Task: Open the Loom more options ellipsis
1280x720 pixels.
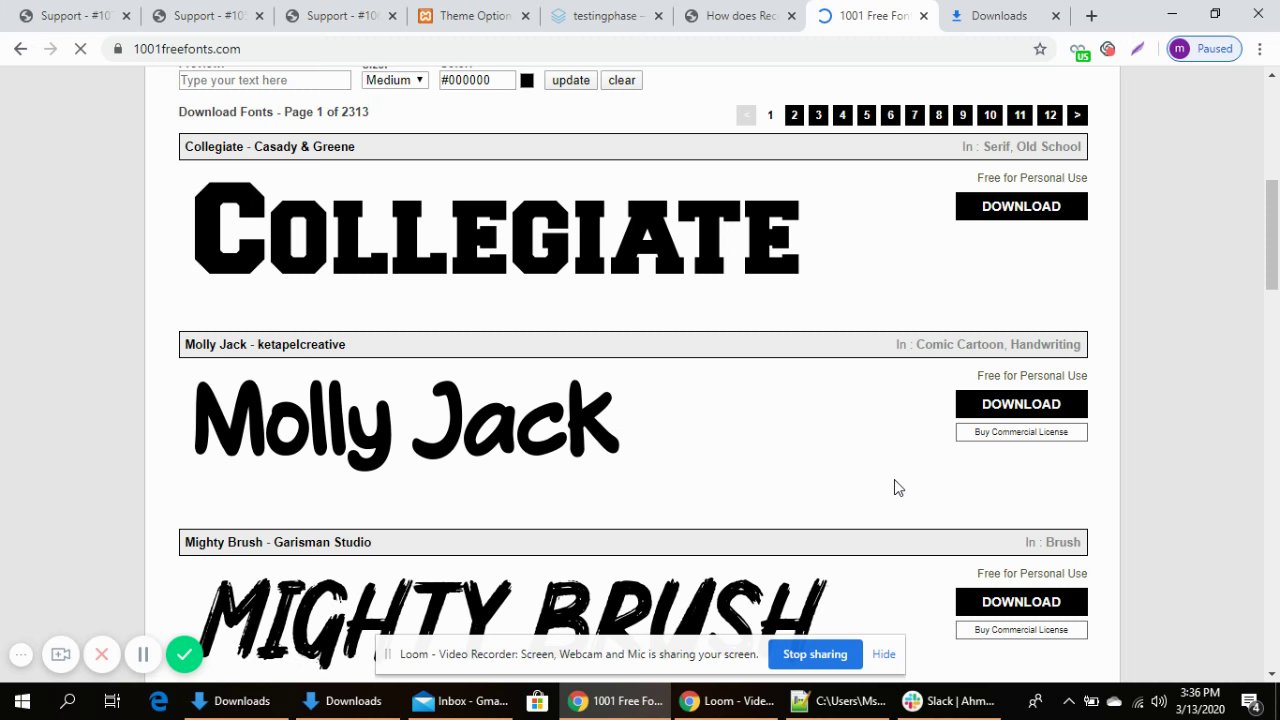Action: point(21,655)
